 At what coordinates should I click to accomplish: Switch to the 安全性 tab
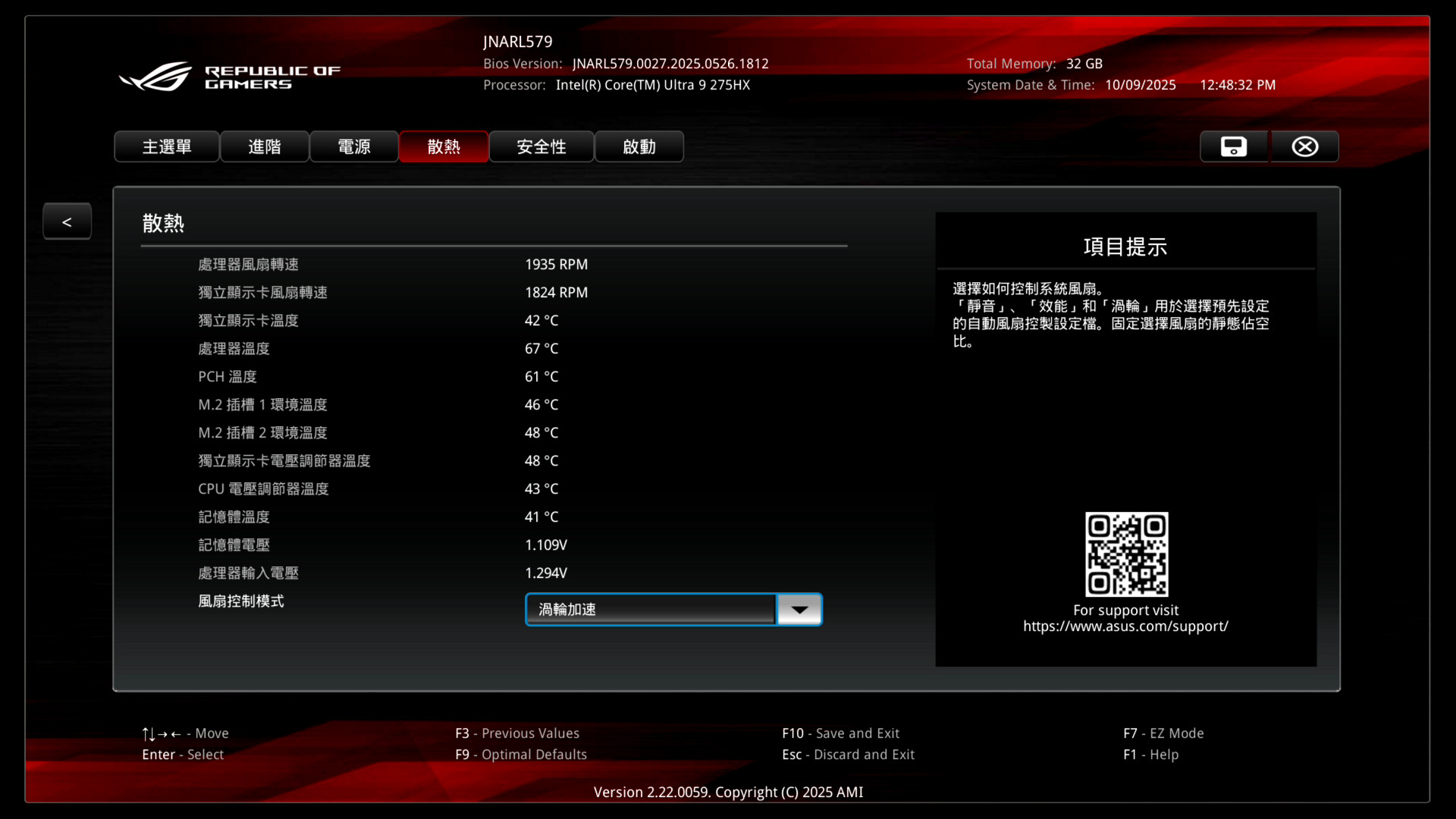(x=541, y=146)
